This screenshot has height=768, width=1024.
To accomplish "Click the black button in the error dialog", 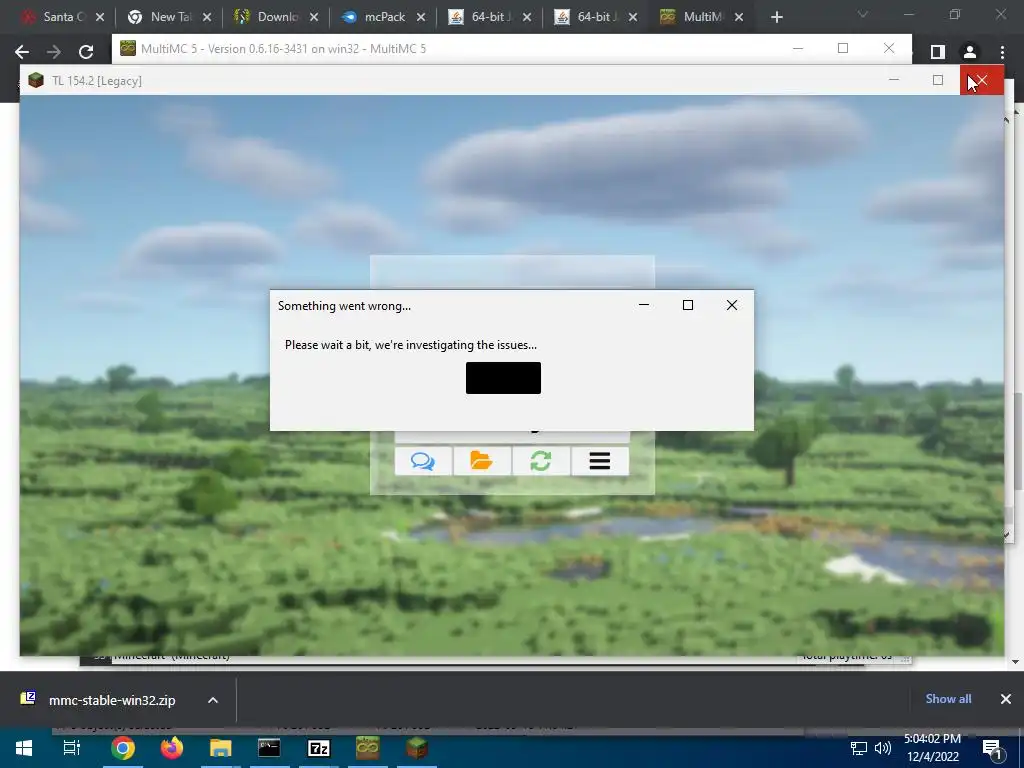I will (503, 378).
